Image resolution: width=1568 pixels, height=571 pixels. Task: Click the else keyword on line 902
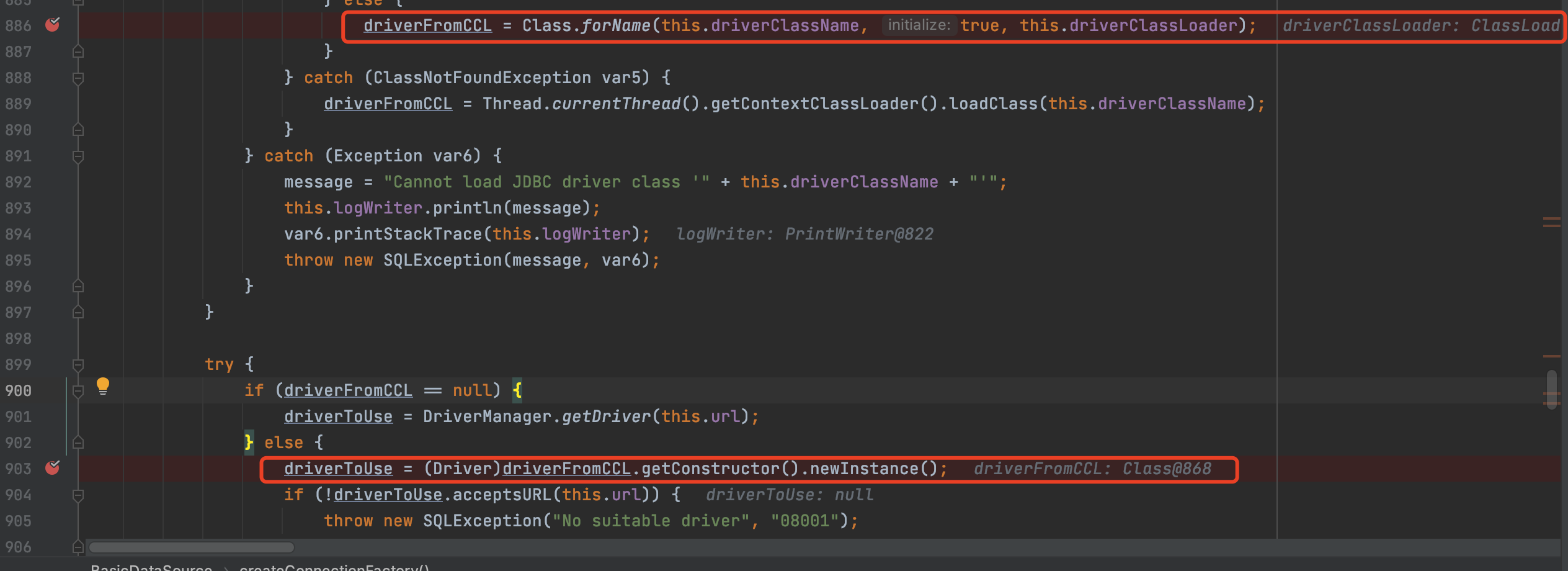coord(283,443)
